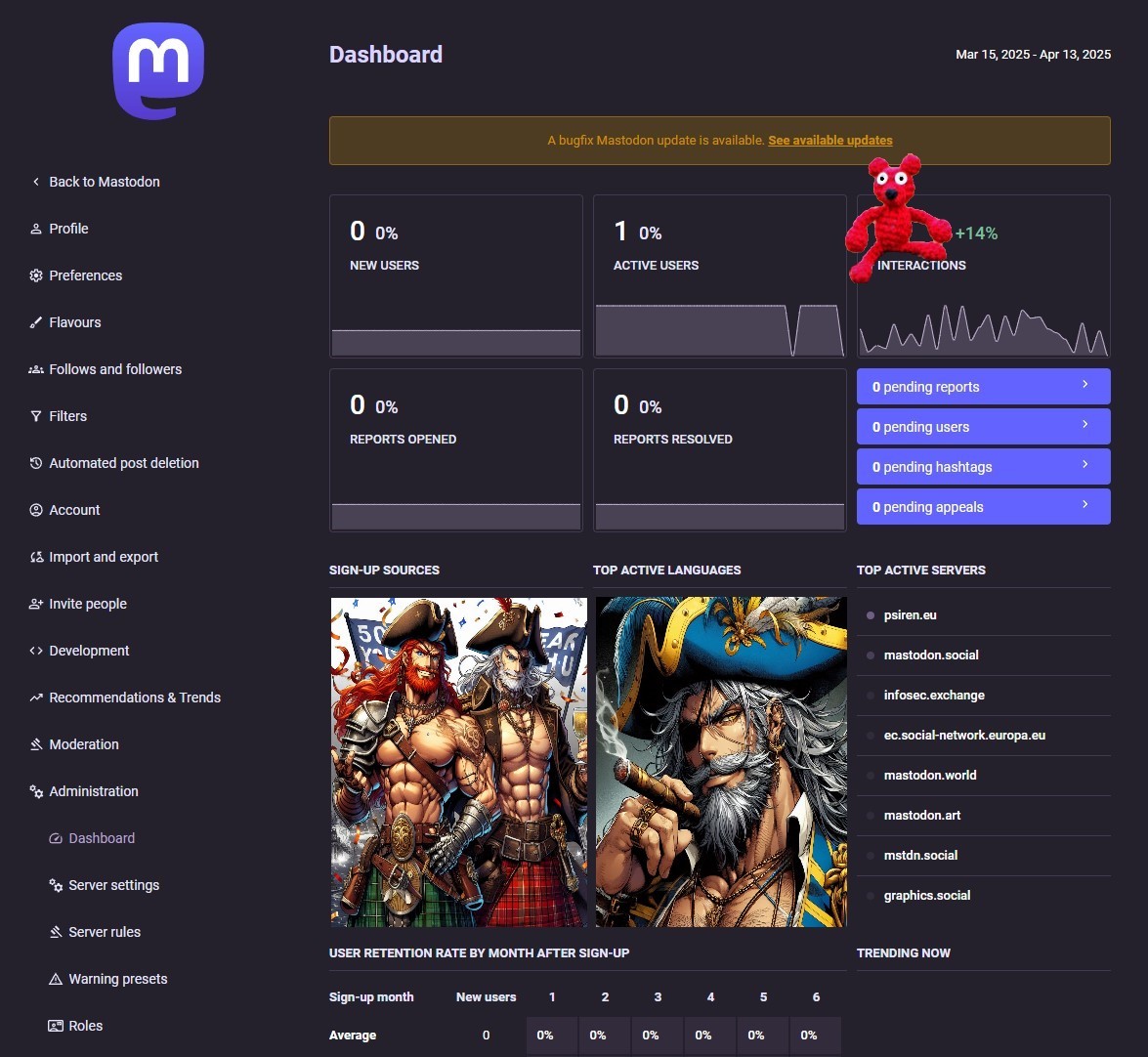Click the Interactions activity chart
The width and height of the screenshot is (1148, 1057).
pyautogui.click(x=983, y=329)
